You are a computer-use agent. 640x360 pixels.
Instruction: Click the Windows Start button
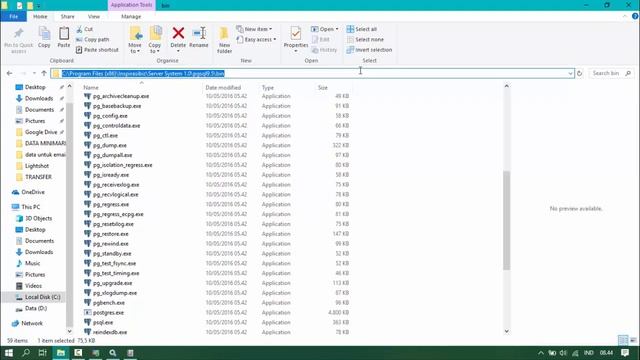click(x=9, y=353)
